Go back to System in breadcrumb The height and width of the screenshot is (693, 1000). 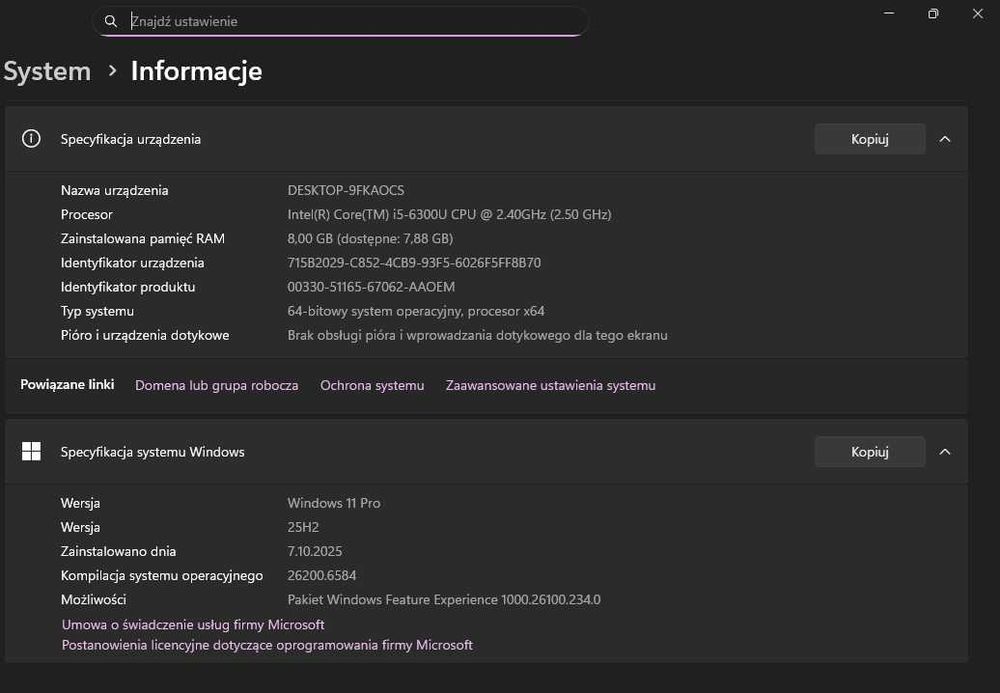point(47,71)
